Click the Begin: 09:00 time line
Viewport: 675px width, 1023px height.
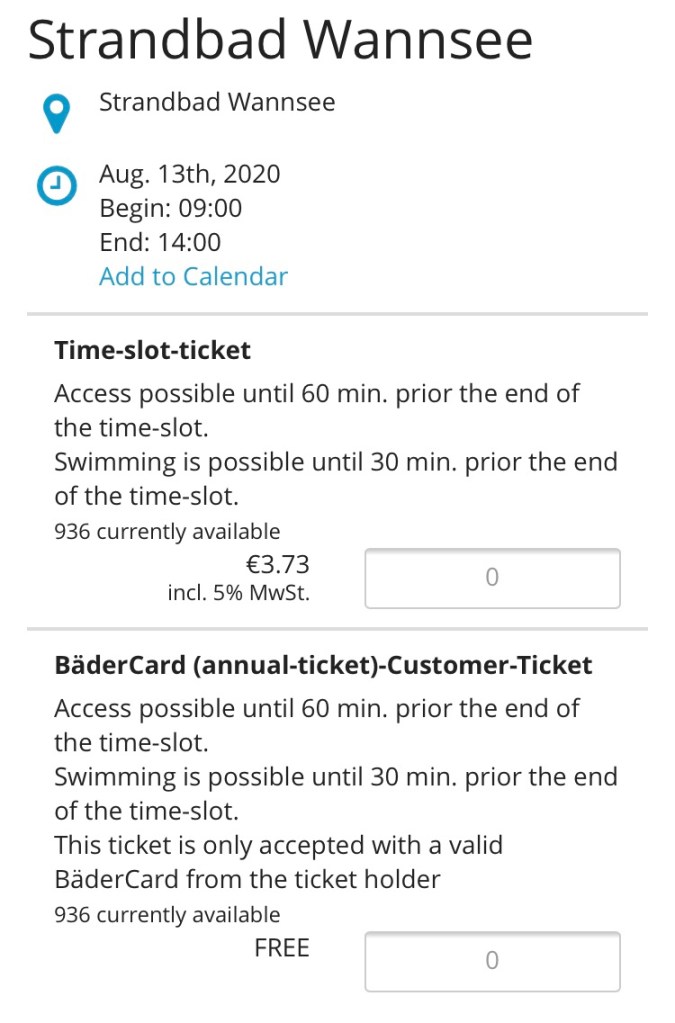coord(170,208)
